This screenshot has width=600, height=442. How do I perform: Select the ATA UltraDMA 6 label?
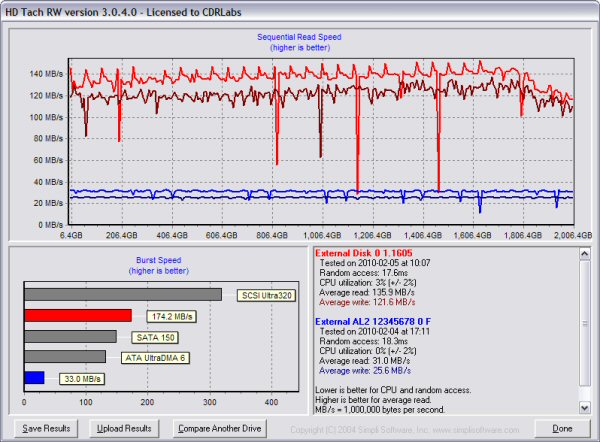click(155, 357)
